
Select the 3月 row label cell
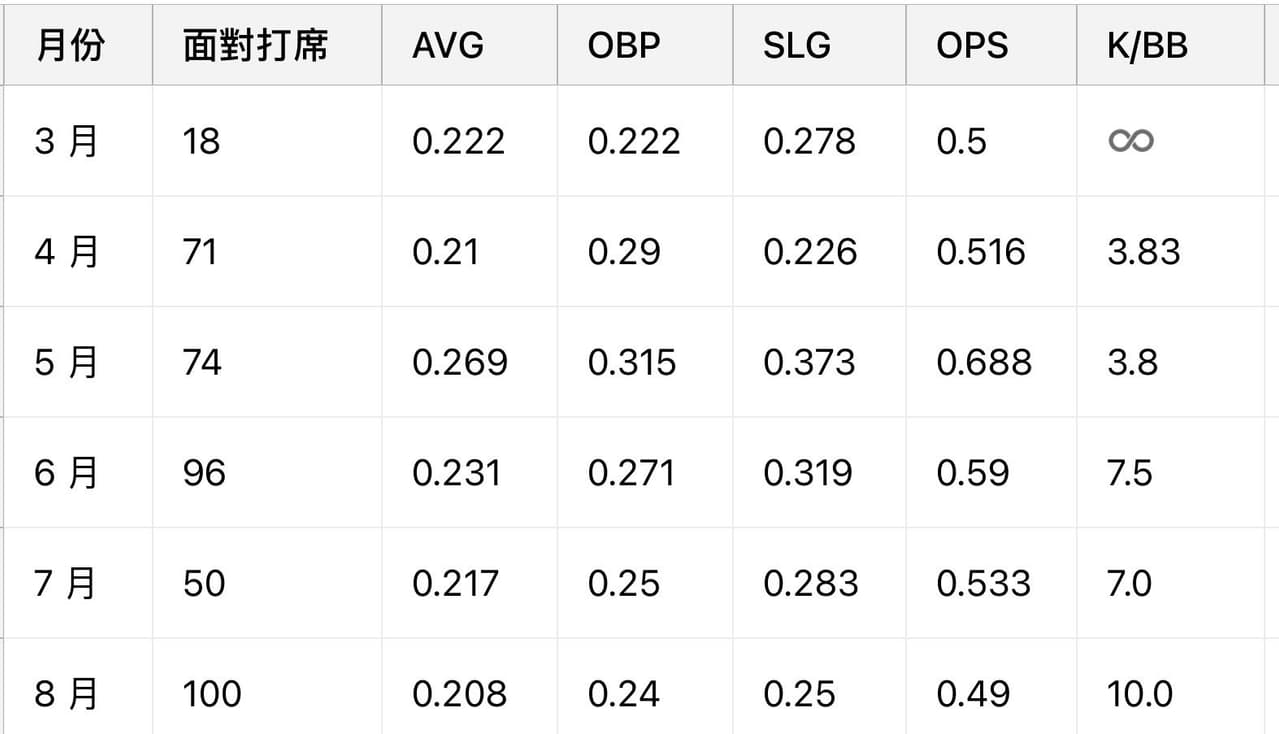(x=78, y=141)
